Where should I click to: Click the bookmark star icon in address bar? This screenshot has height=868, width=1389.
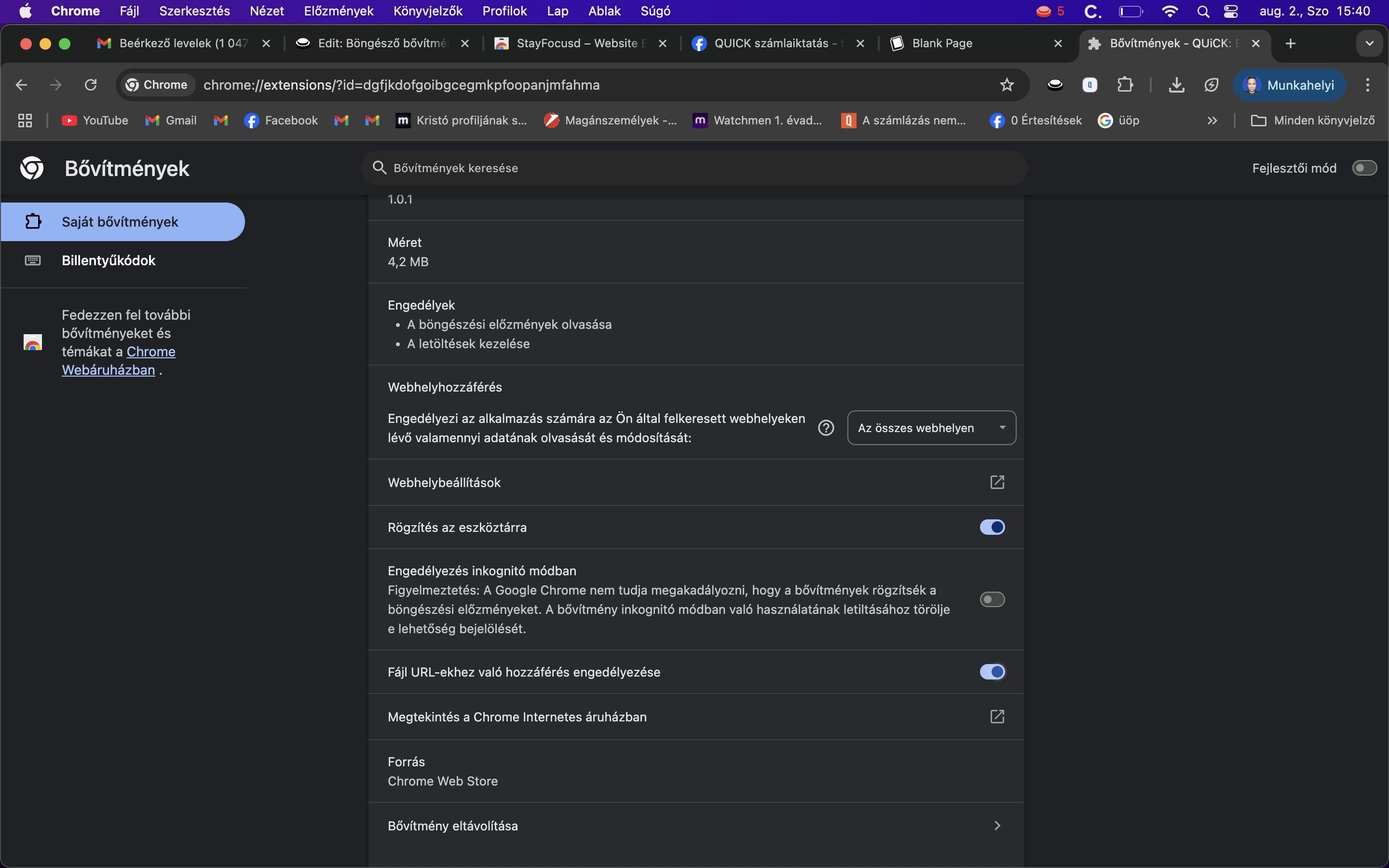pyautogui.click(x=1007, y=85)
